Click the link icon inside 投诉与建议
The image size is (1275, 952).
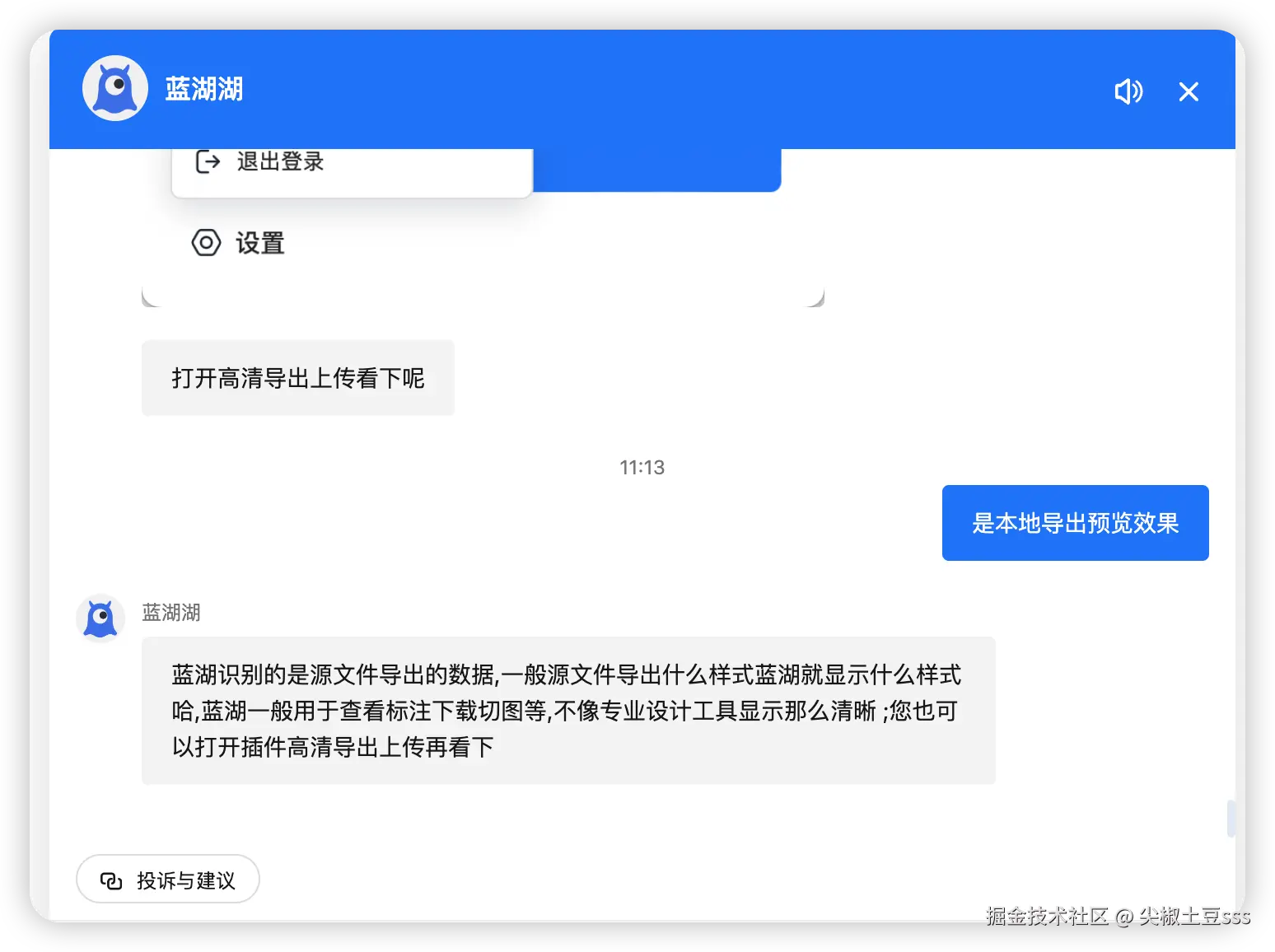click(x=111, y=880)
